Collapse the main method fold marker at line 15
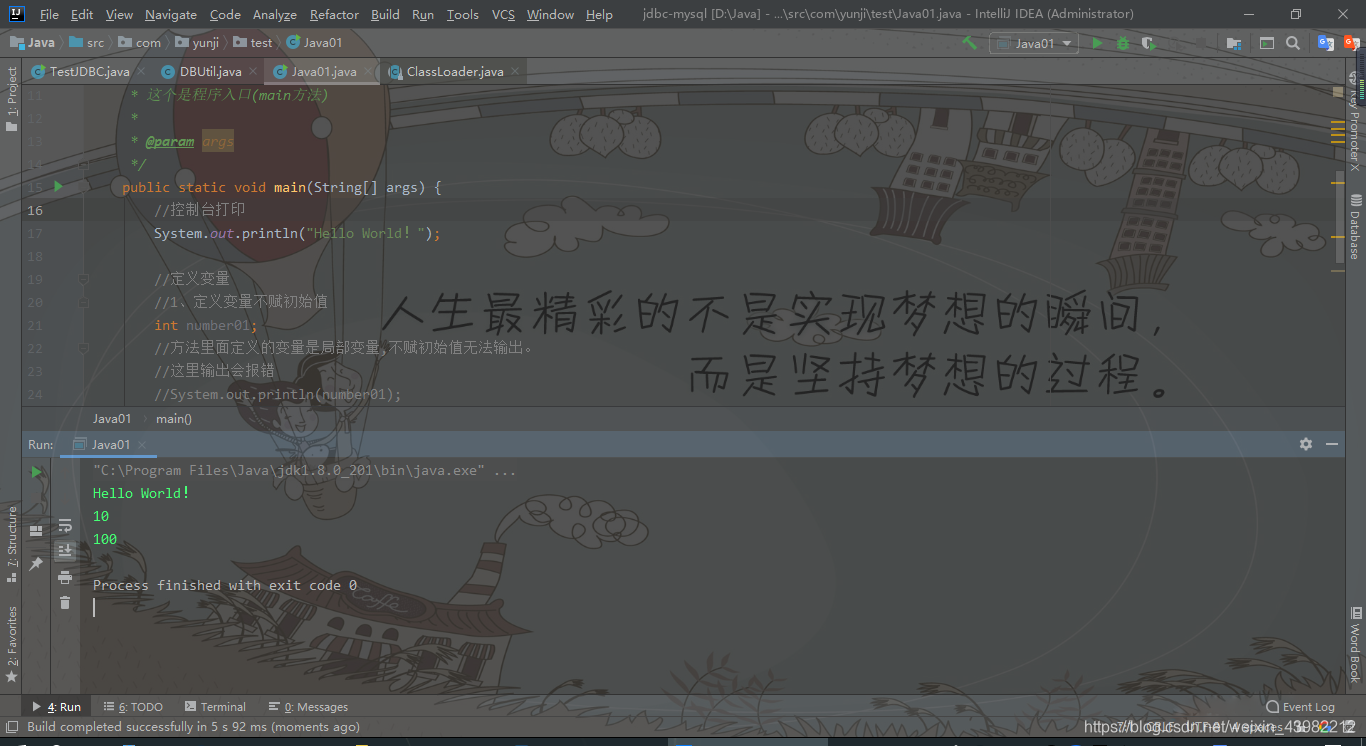This screenshot has height=746, width=1366. 84,187
